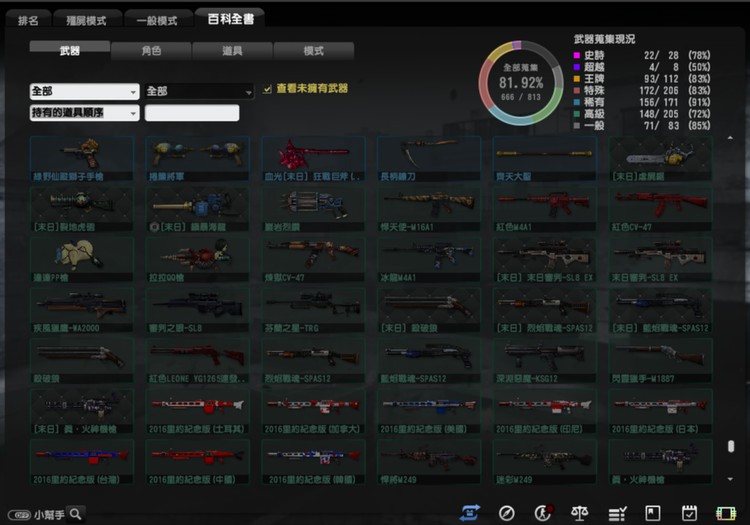The height and width of the screenshot is (525, 750).
Task: Open the balance scales icon
Action: (579, 514)
